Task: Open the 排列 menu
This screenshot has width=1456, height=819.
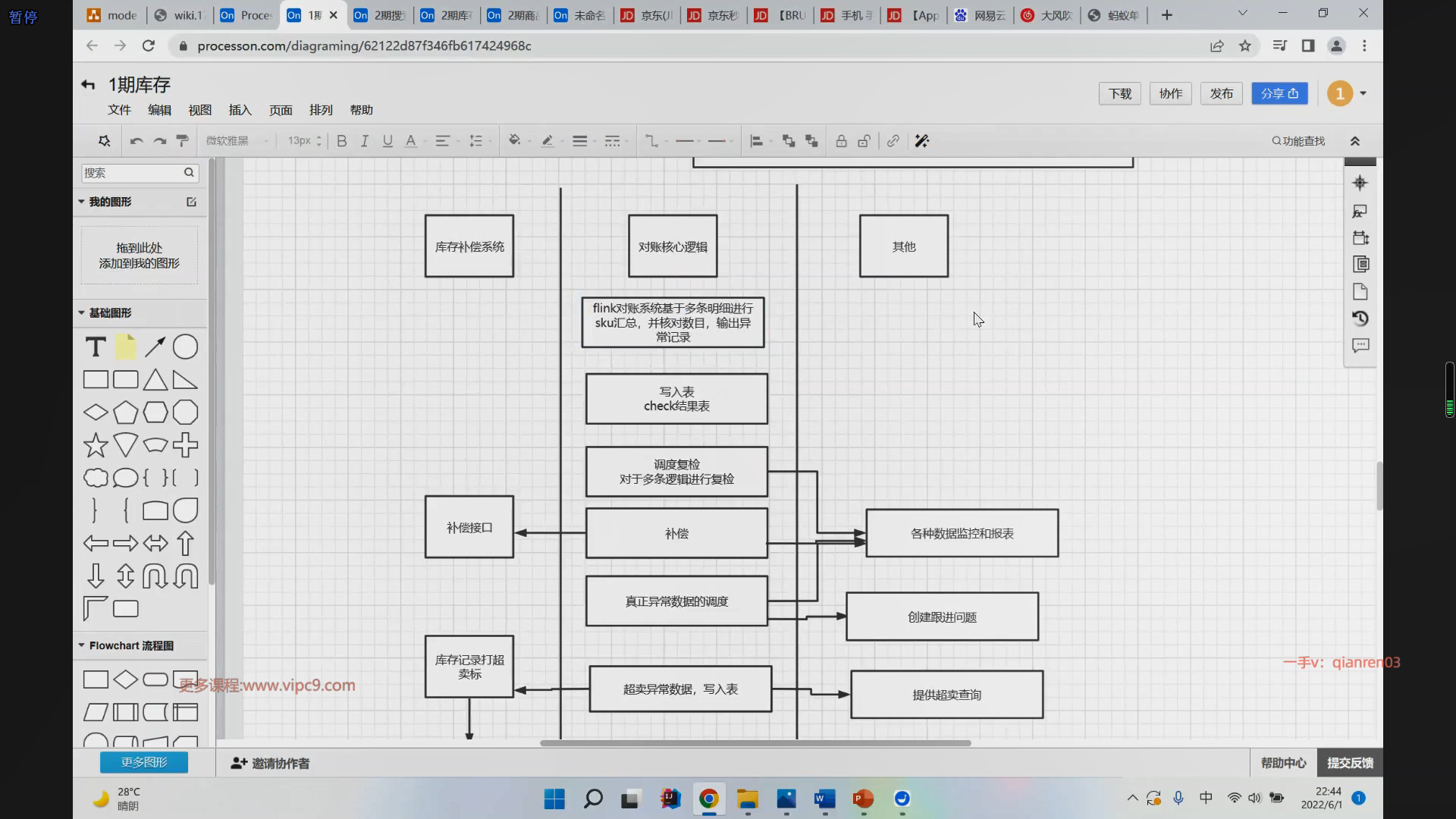Action: 321,110
